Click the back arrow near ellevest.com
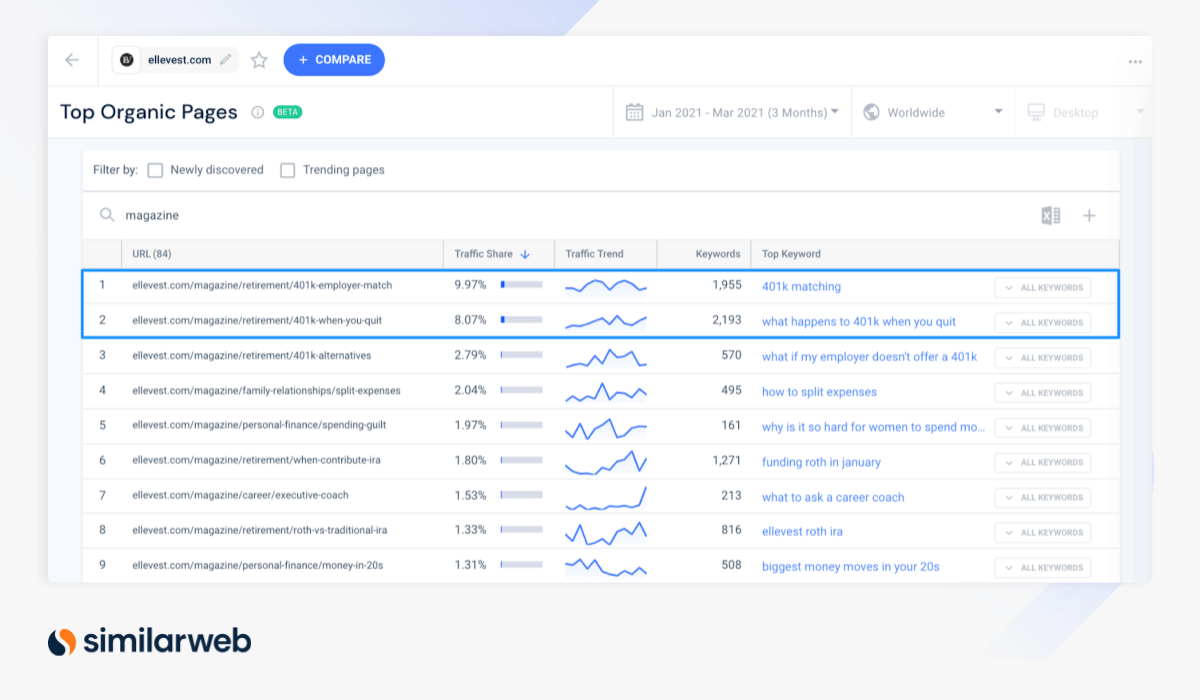Viewport: 1200px width, 700px height. (x=71, y=60)
